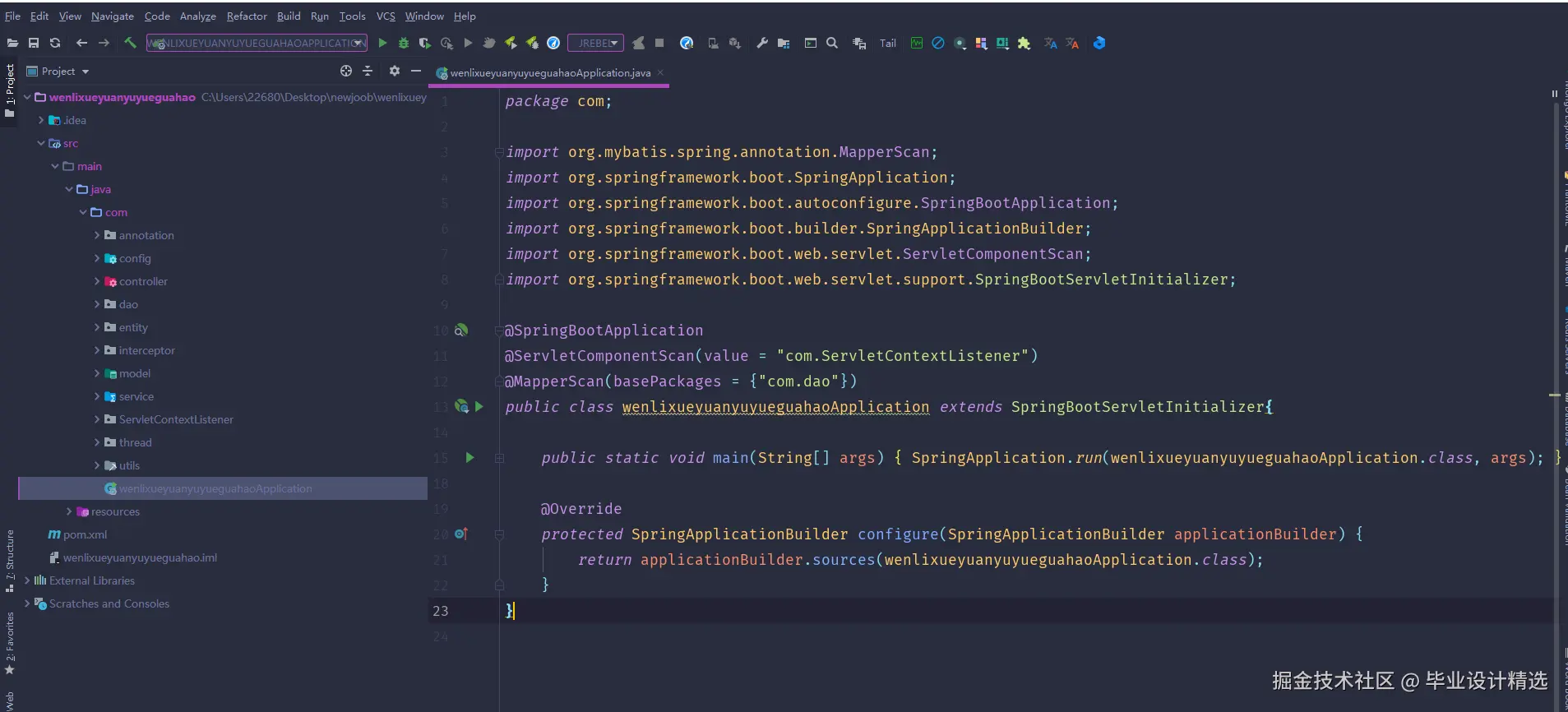Expand the controller package

[x=97, y=281]
